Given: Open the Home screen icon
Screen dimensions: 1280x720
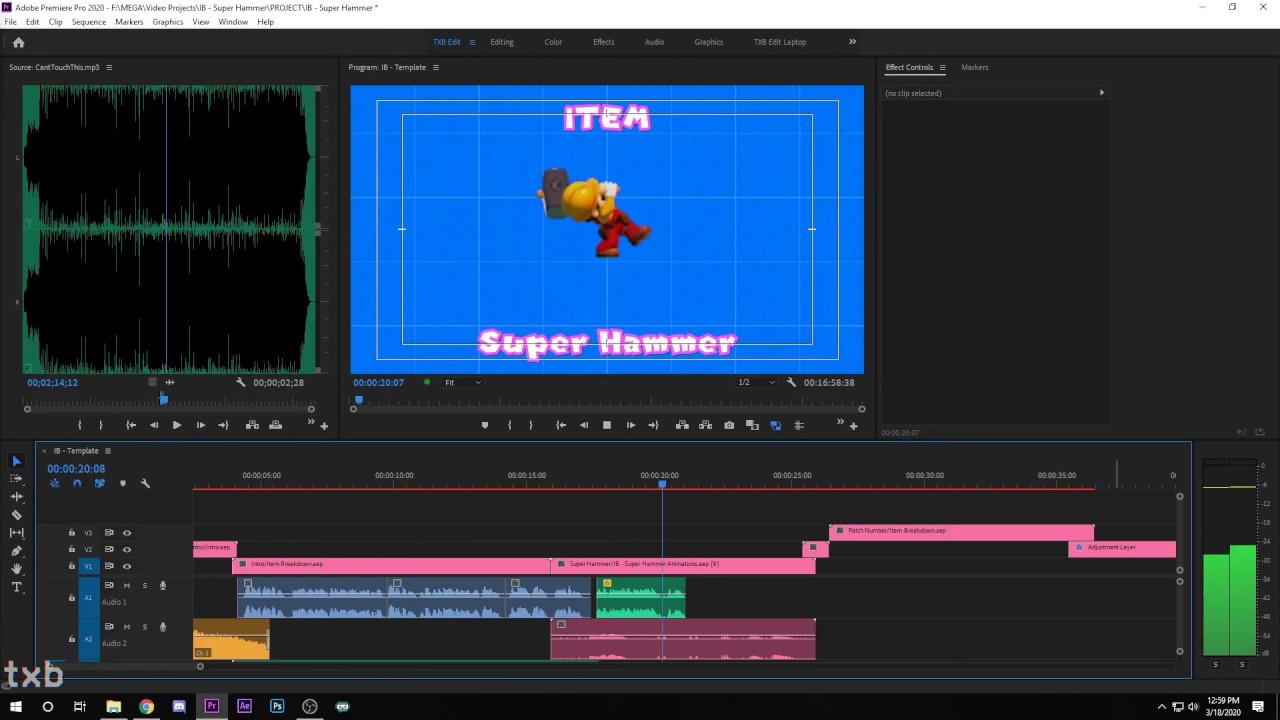Looking at the screenshot, I should click(18, 42).
